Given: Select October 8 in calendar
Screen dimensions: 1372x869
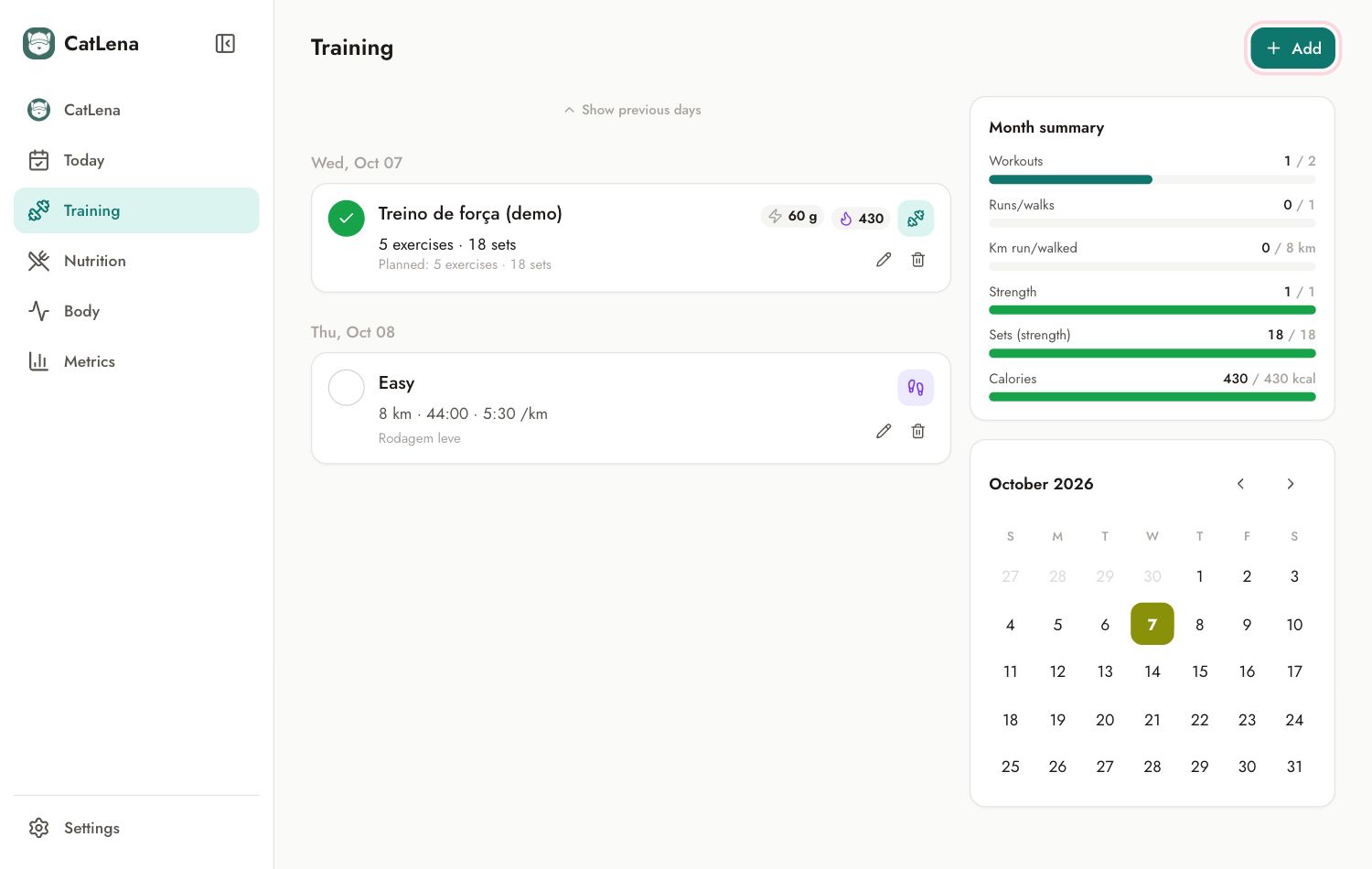Looking at the screenshot, I should click(x=1200, y=625).
